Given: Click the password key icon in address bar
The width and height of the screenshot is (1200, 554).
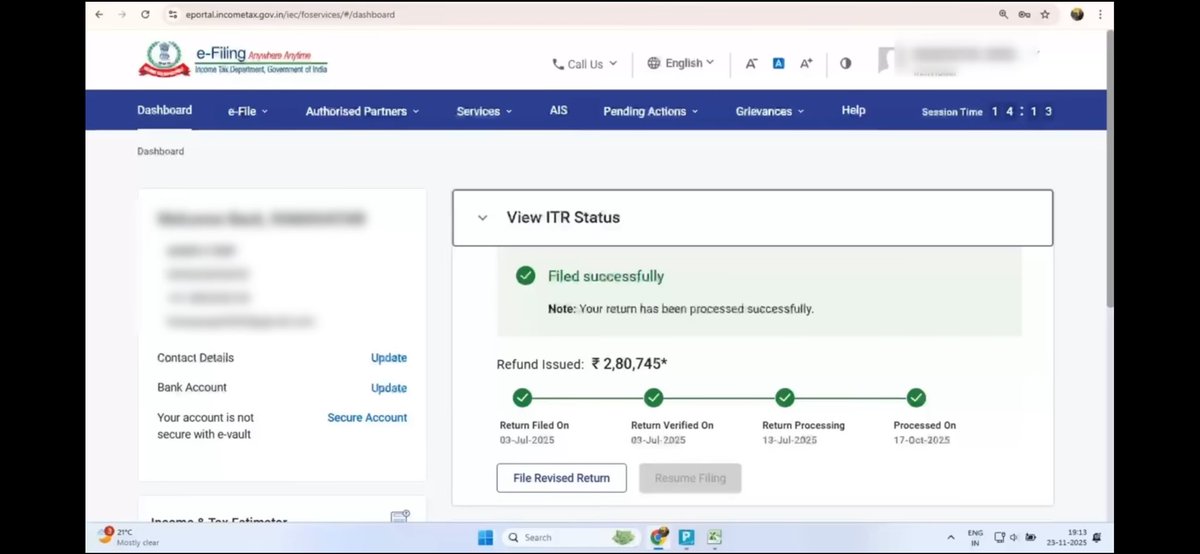Looking at the screenshot, I should pyautogui.click(x=1024, y=15).
